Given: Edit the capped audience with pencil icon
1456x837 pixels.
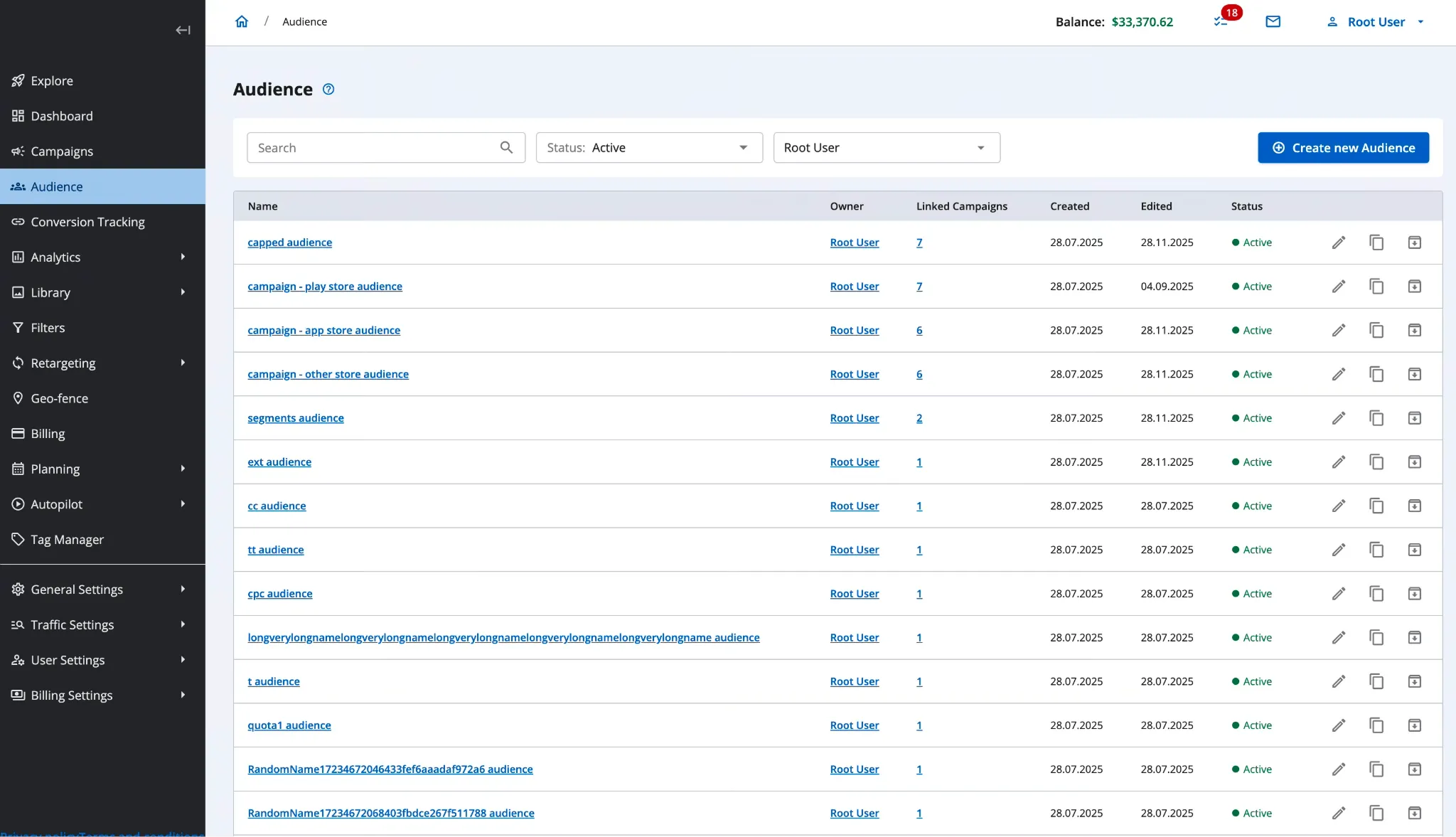Looking at the screenshot, I should [x=1338, y=242].
